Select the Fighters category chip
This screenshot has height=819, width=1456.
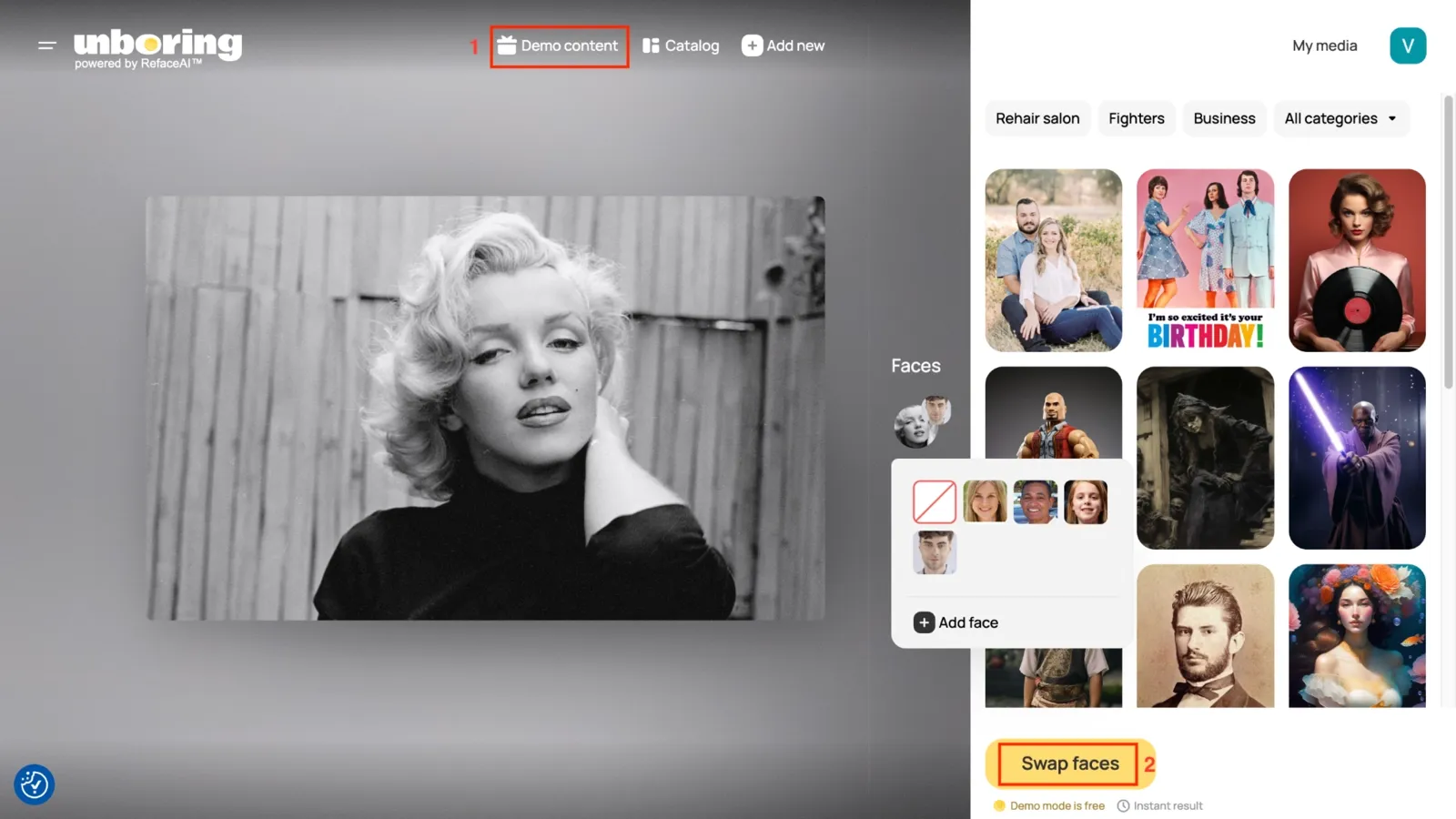(x=1136, y=118)
